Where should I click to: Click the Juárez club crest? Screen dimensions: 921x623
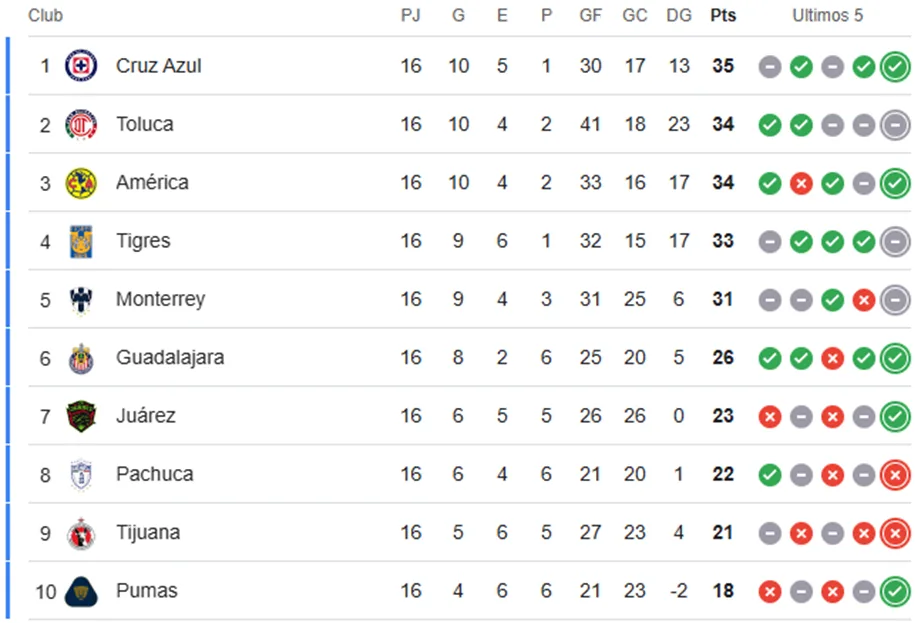point(81,416)
